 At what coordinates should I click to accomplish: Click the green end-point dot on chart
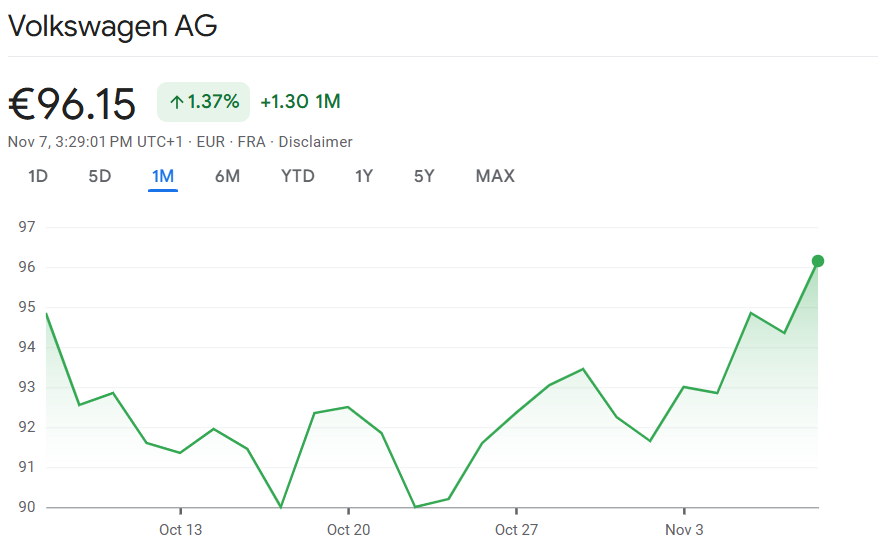pyautogui.click(x=818, y=261)
